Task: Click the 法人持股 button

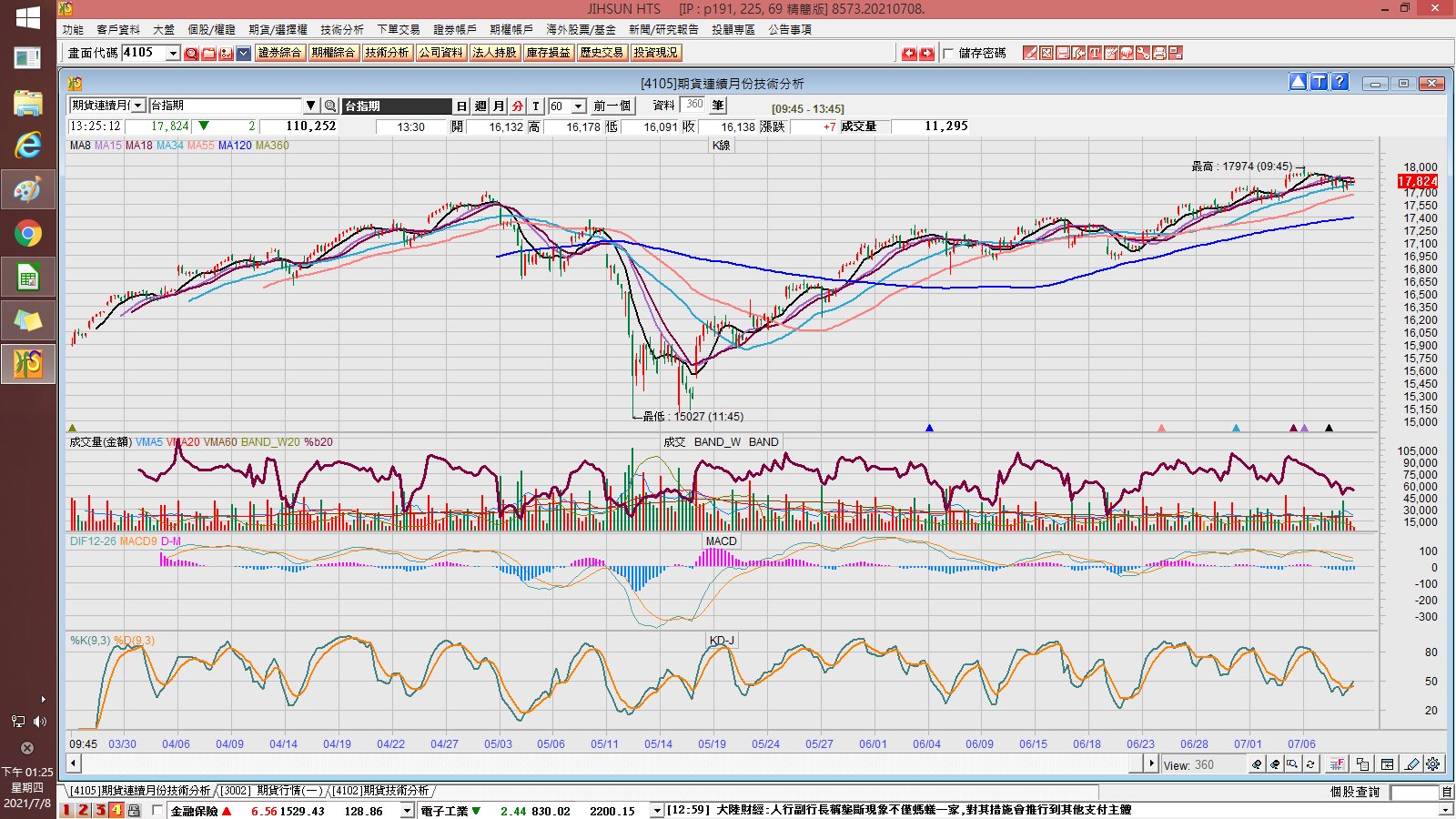Action: 495,53
